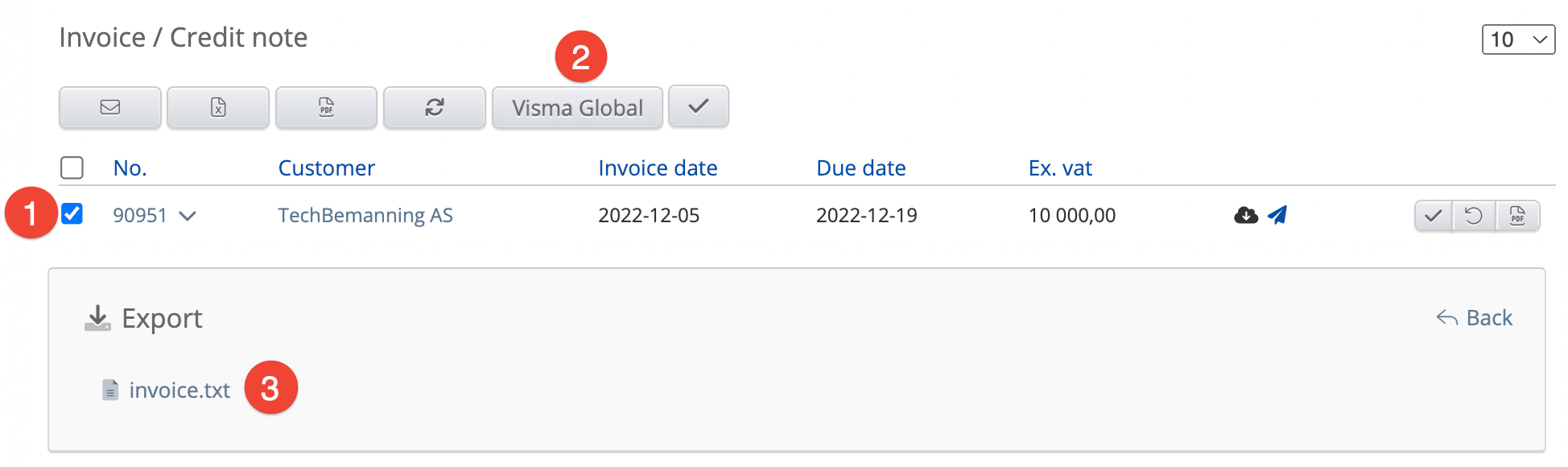The width and height of the screenshot is (1568, 467).
Task: Uncheck the checkbox for invoice 90951
Action: (x=72, y=213)
